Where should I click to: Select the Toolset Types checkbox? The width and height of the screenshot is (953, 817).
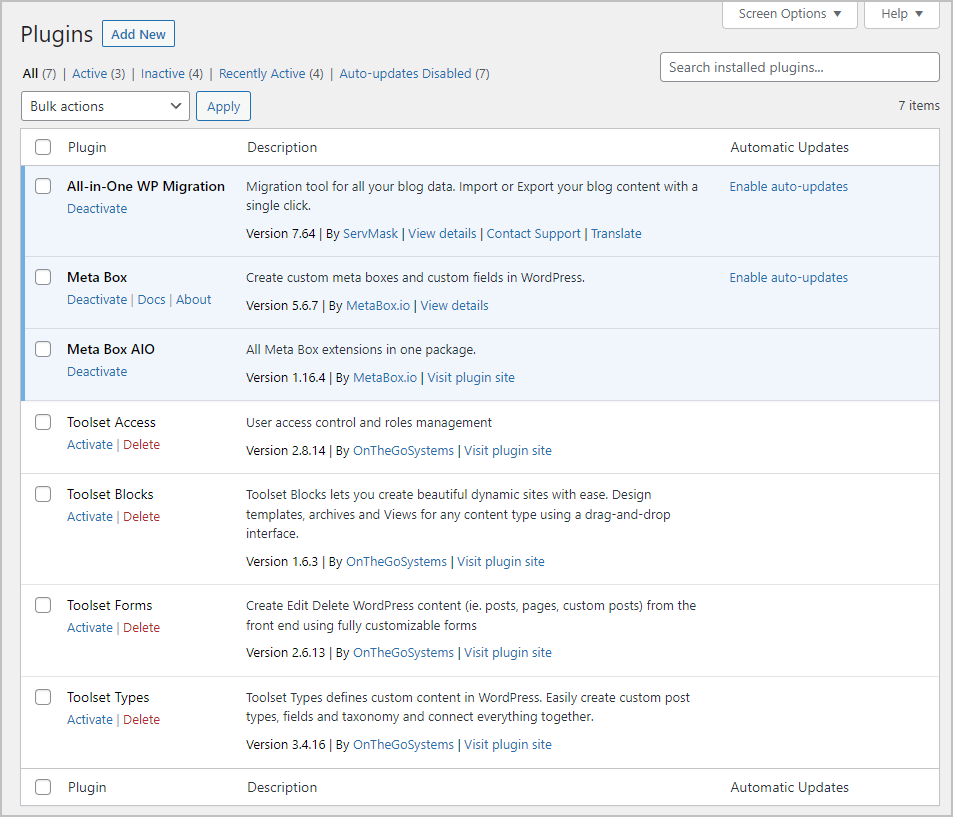[x=43, y=697]
